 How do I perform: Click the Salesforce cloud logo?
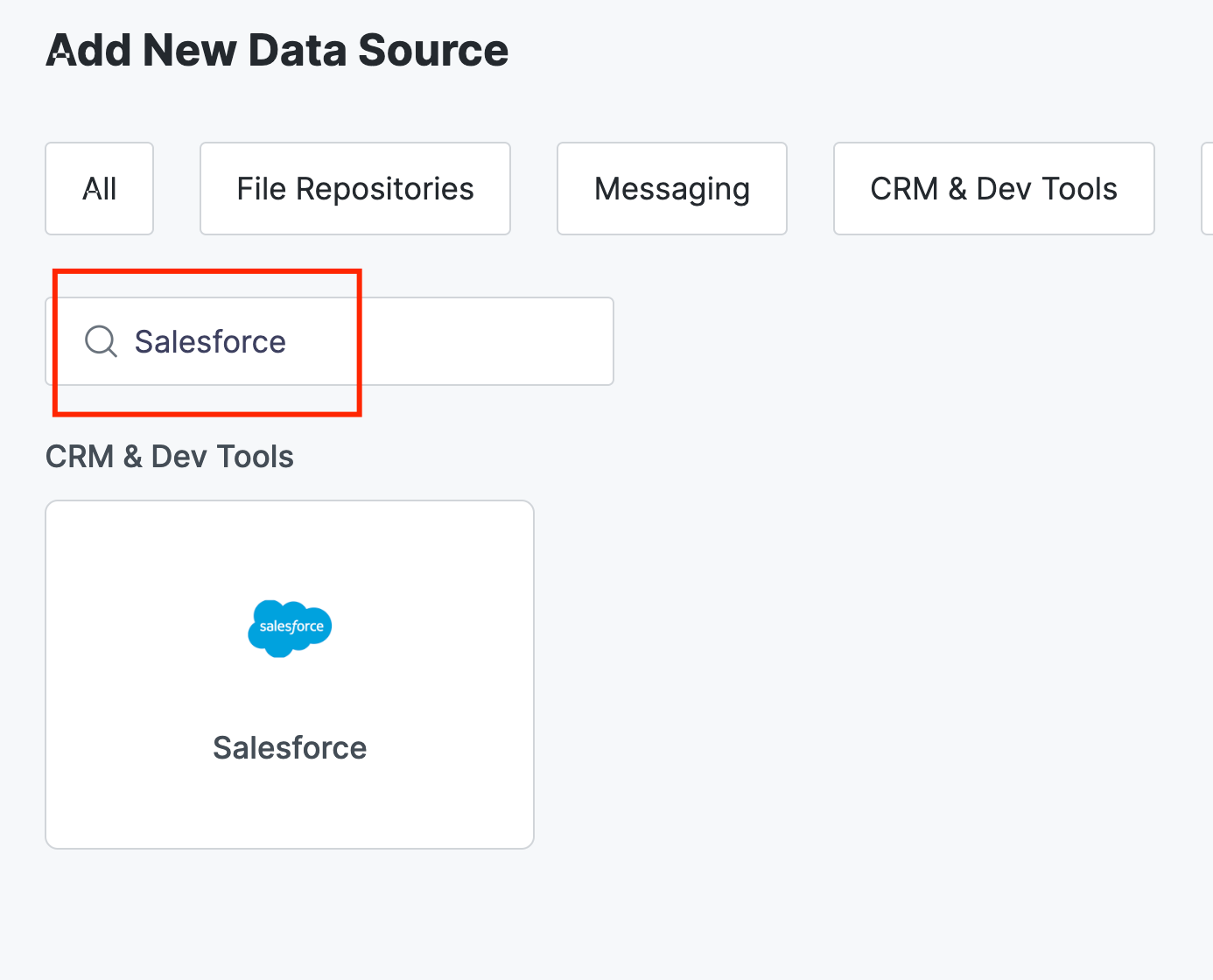[x=290, y=628]
